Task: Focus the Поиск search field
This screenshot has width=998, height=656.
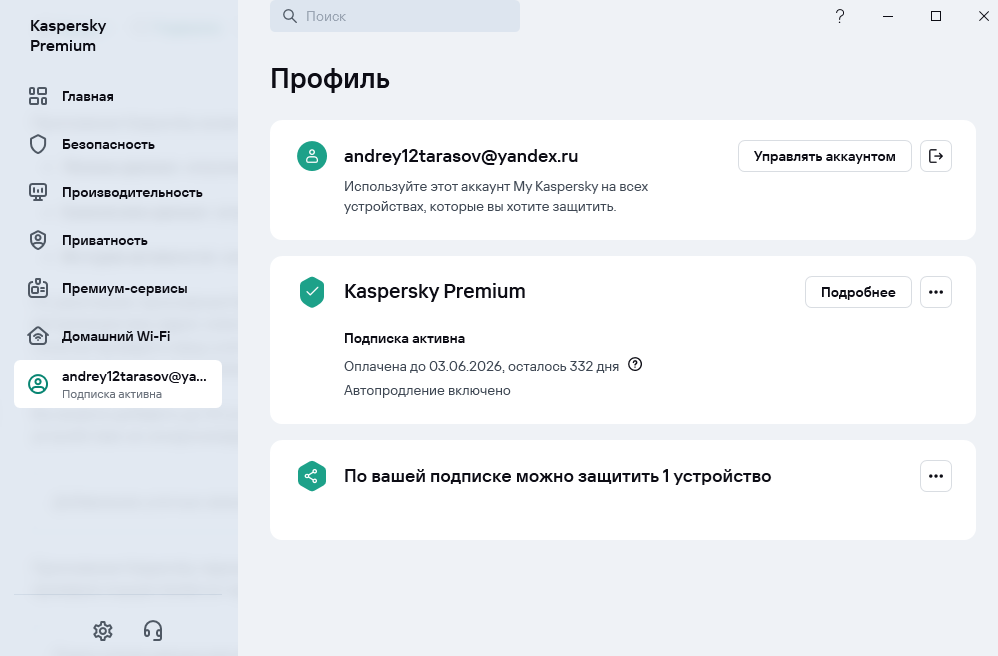Action: [395, 16]
